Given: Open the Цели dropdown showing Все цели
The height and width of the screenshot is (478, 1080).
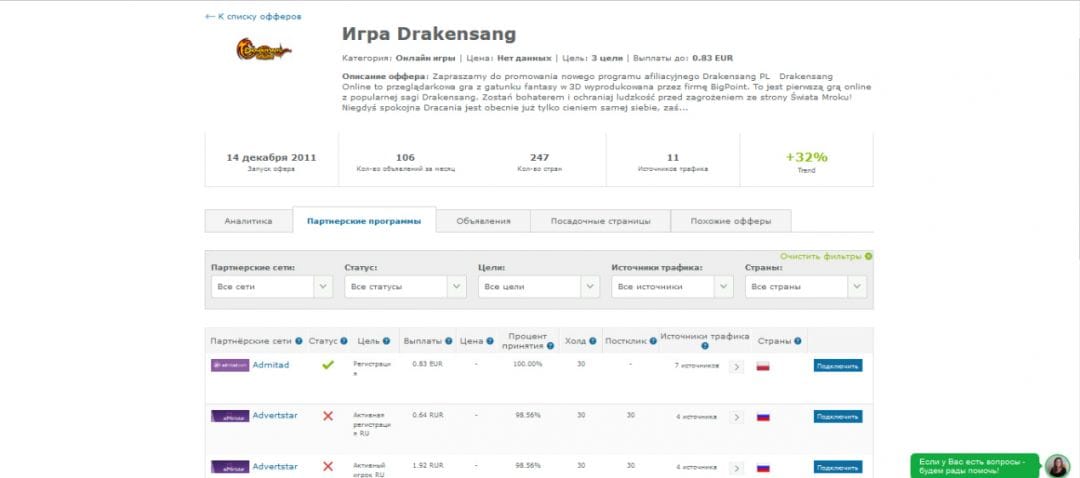Looking at the screenshot, I should click(x=539, y=287).
